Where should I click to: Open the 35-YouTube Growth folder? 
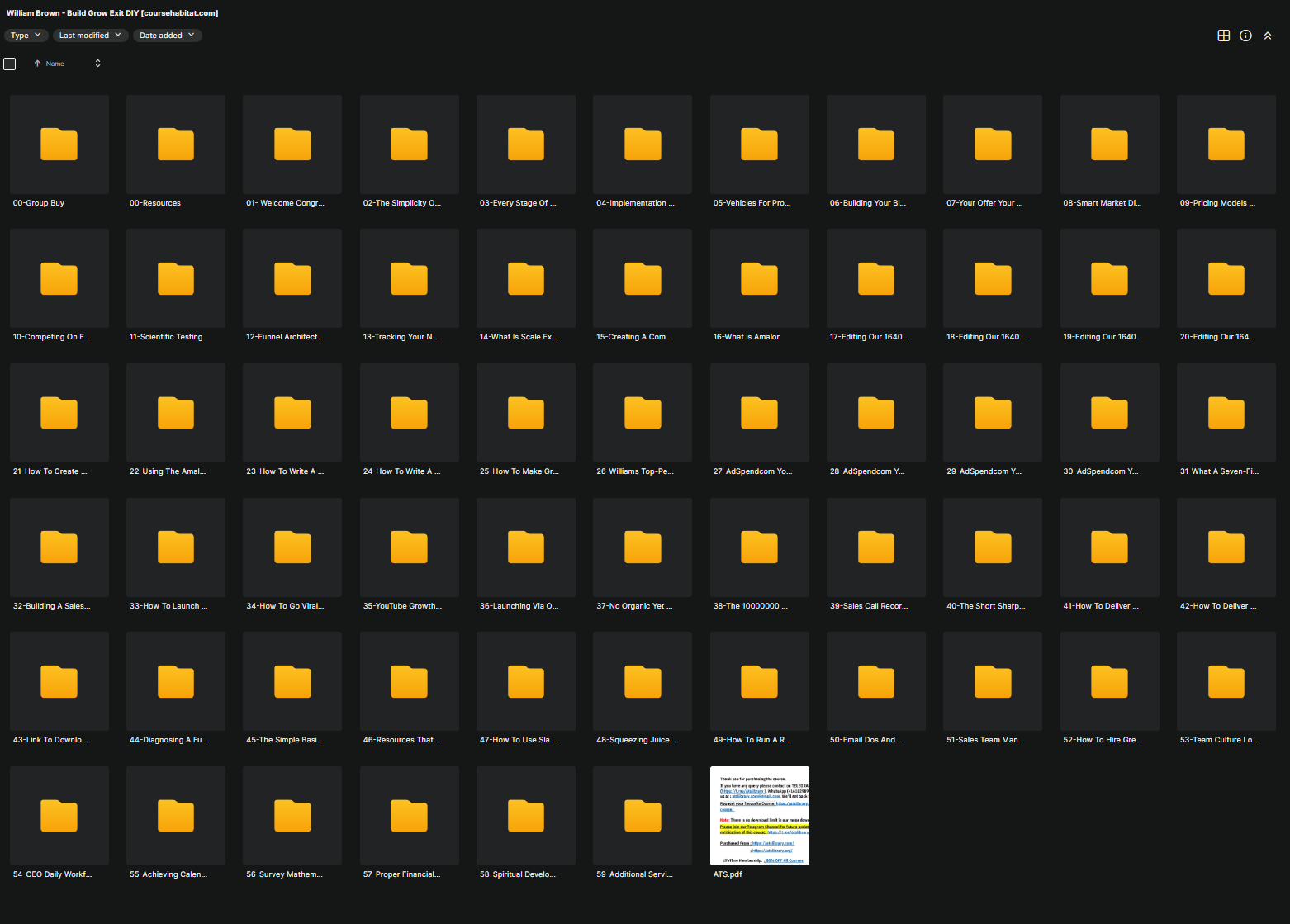[x=409, y=547]
